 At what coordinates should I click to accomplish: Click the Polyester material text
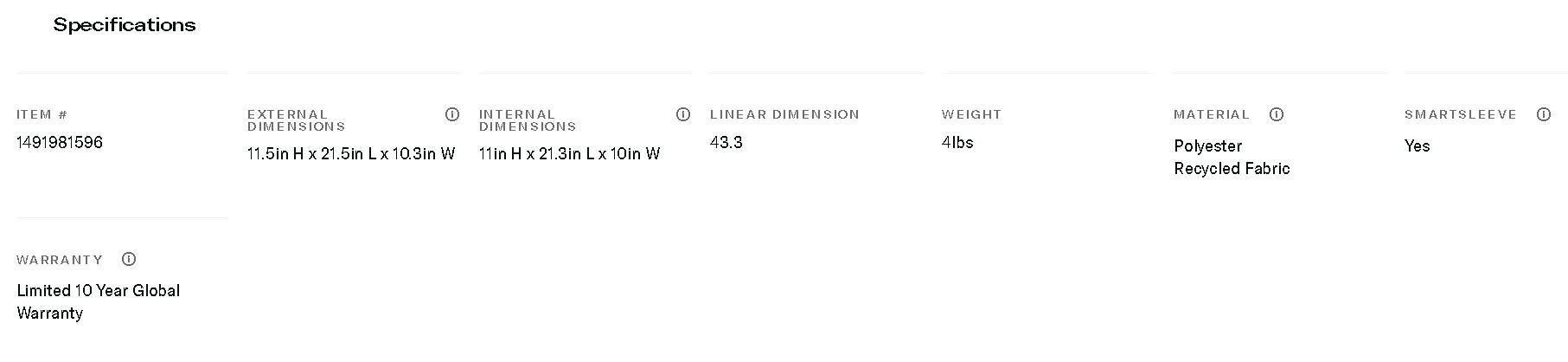1207,146
